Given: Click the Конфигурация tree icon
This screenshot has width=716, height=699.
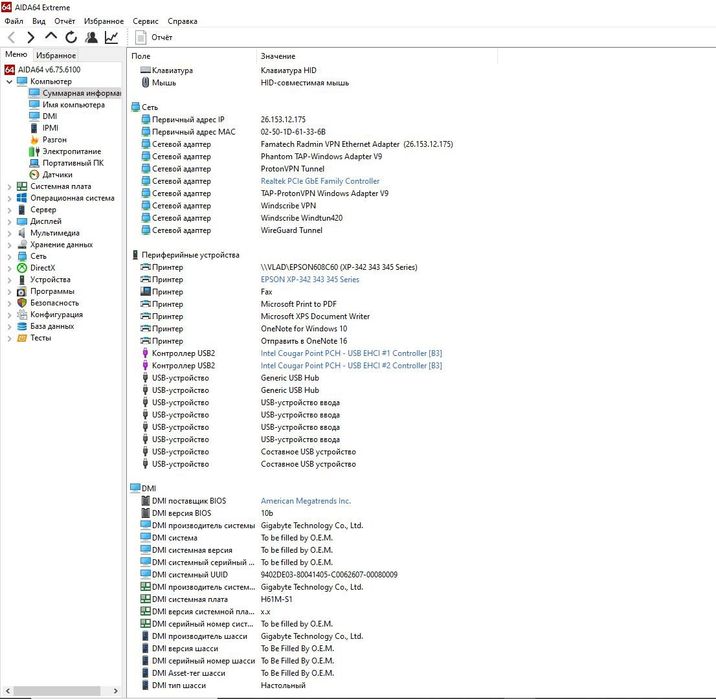Looking at the screenshot, I should 22,315.
